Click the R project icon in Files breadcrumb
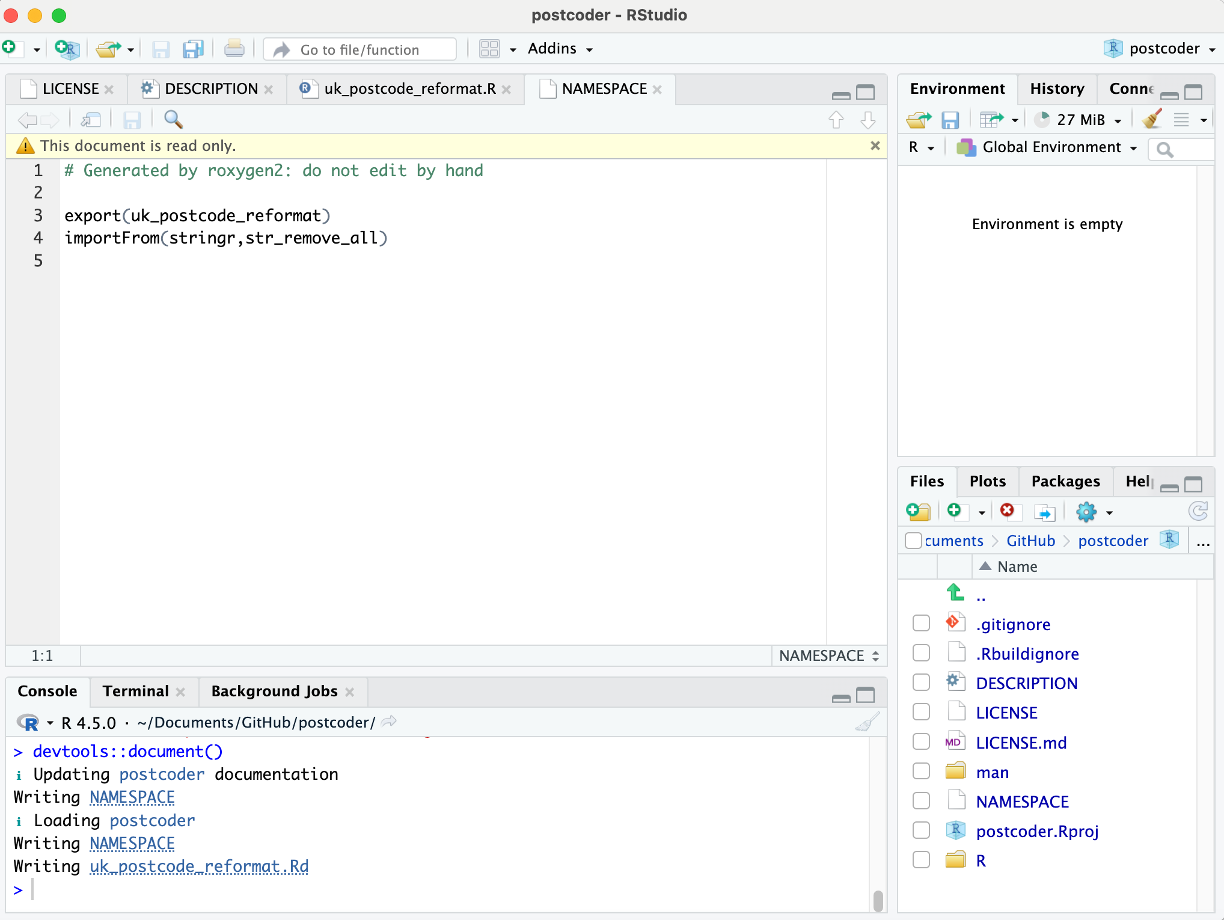The height and width of the screenshot is (920, 1224). (x=1169, y=540)
